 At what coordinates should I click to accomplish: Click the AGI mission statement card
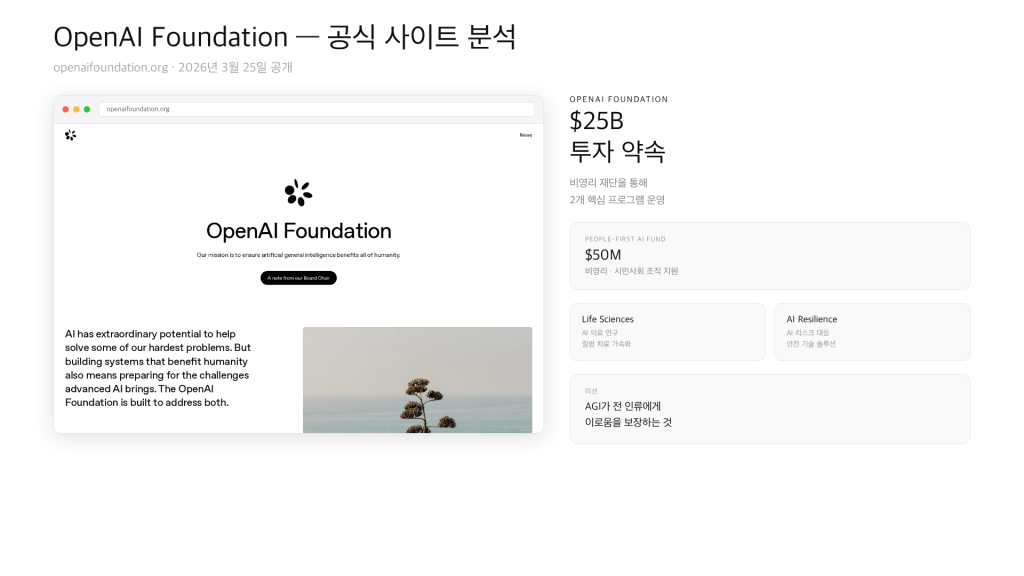coord(769,409)
